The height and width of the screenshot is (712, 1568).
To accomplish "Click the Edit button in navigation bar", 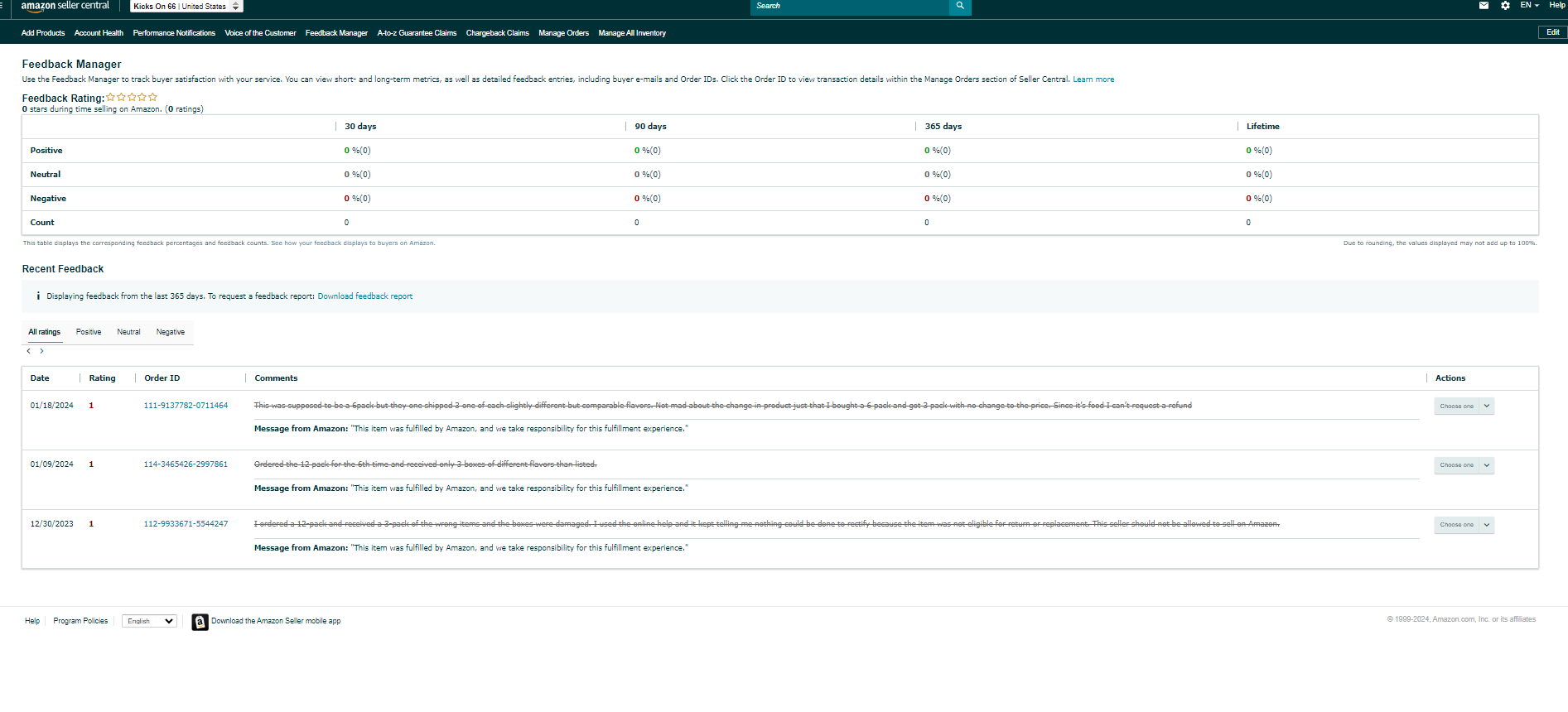I will 1552,32.
